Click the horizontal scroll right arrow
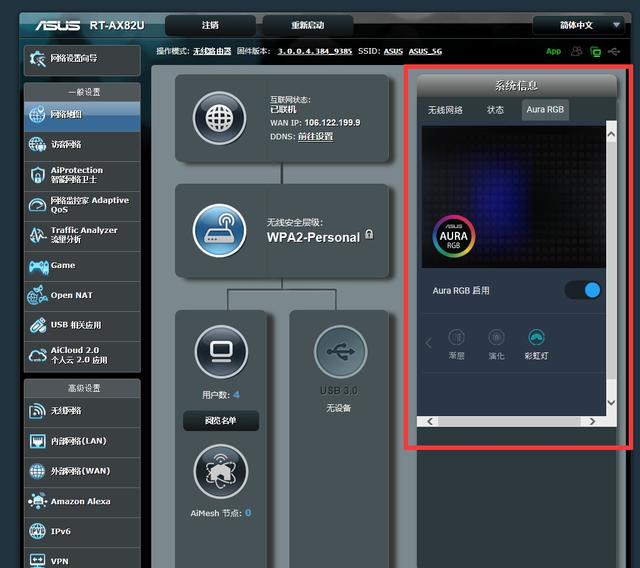Screen dimensions: 640x568 (592, 421)
